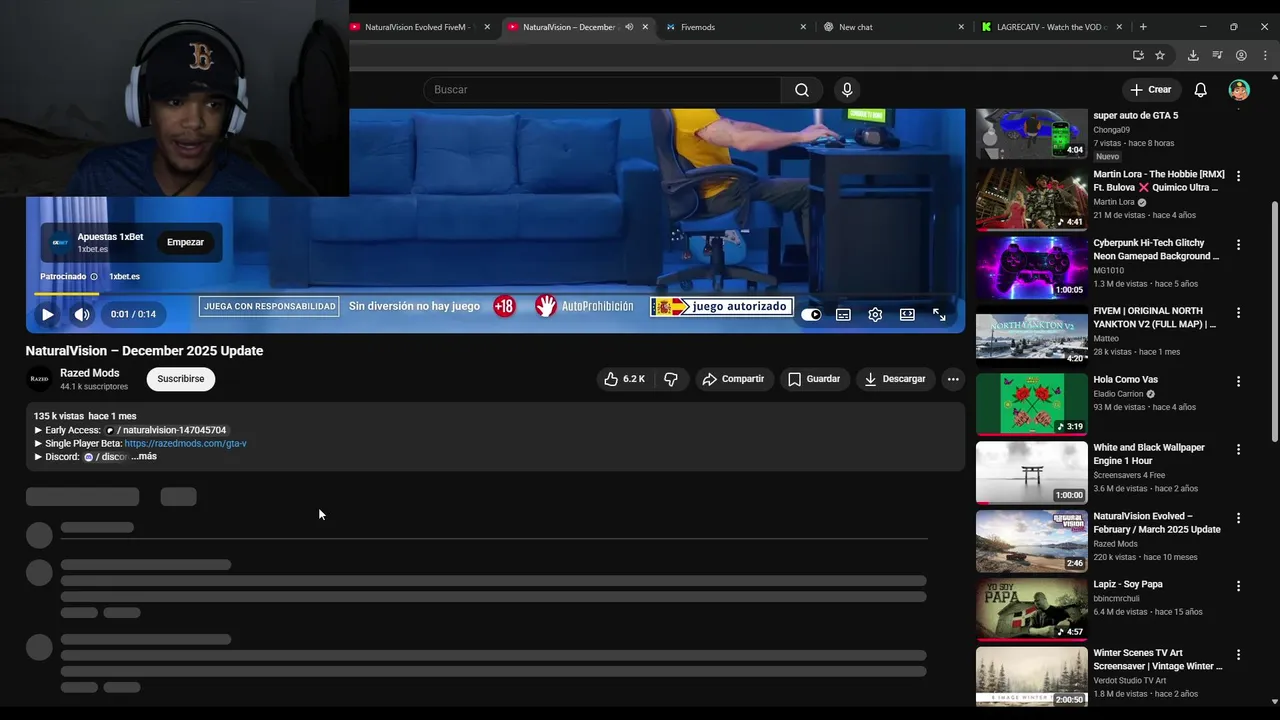Image resolution: width=1280 pixels, height=720 pixels.
Task: Open the naturalvision-147045704 early access link
Action: click(166, 430)
